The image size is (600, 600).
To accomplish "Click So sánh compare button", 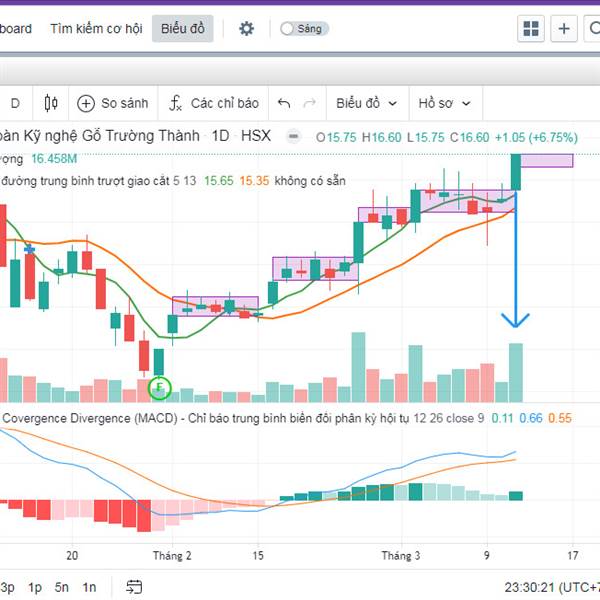I will point(113,103).
